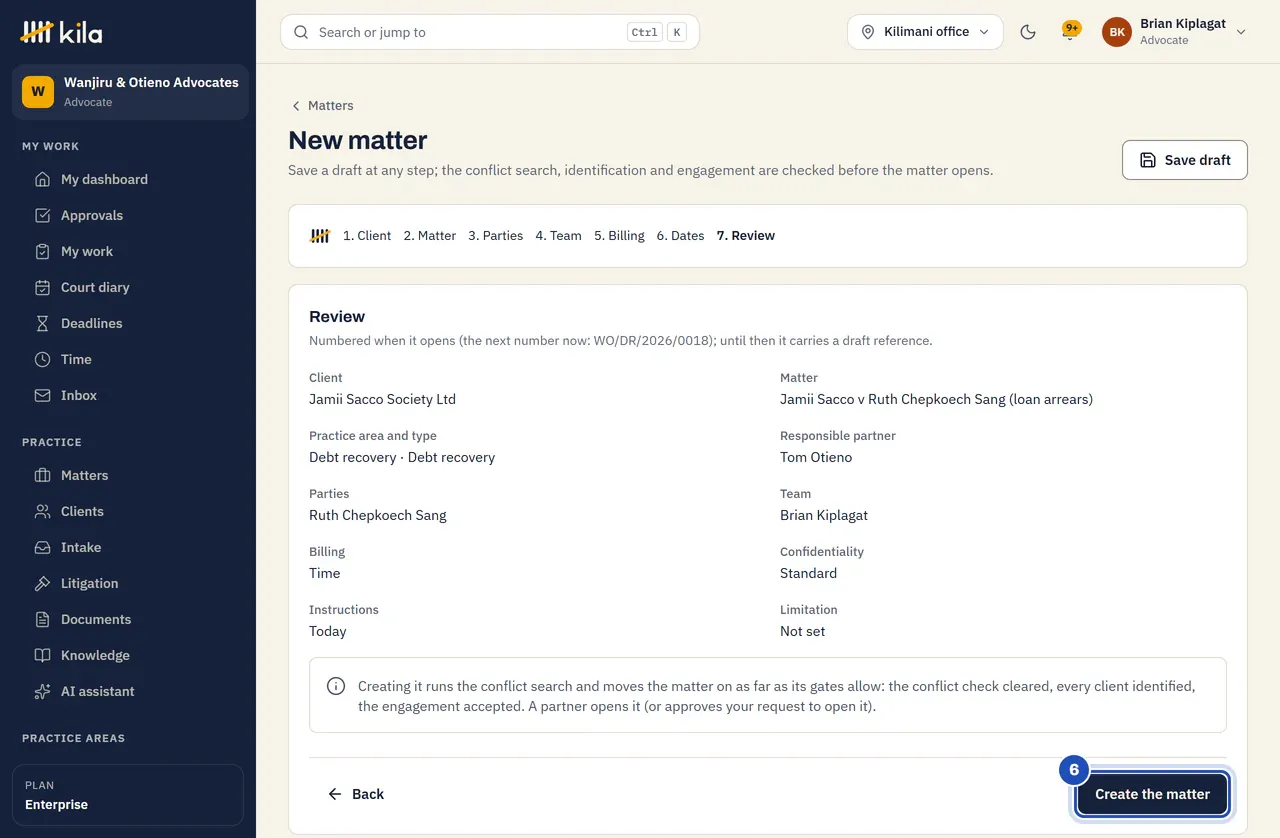Open My dashboard home icon

coord(42,180)
